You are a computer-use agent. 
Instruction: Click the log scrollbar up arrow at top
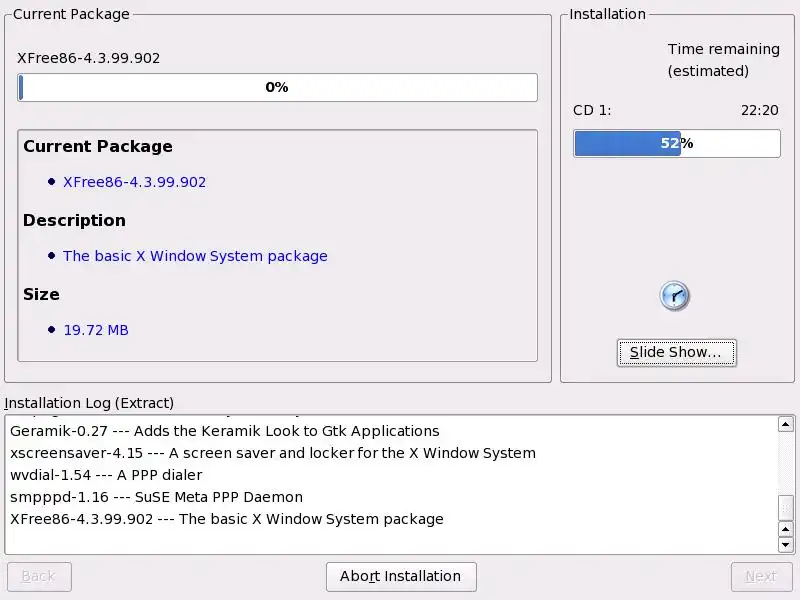point(785,424)
